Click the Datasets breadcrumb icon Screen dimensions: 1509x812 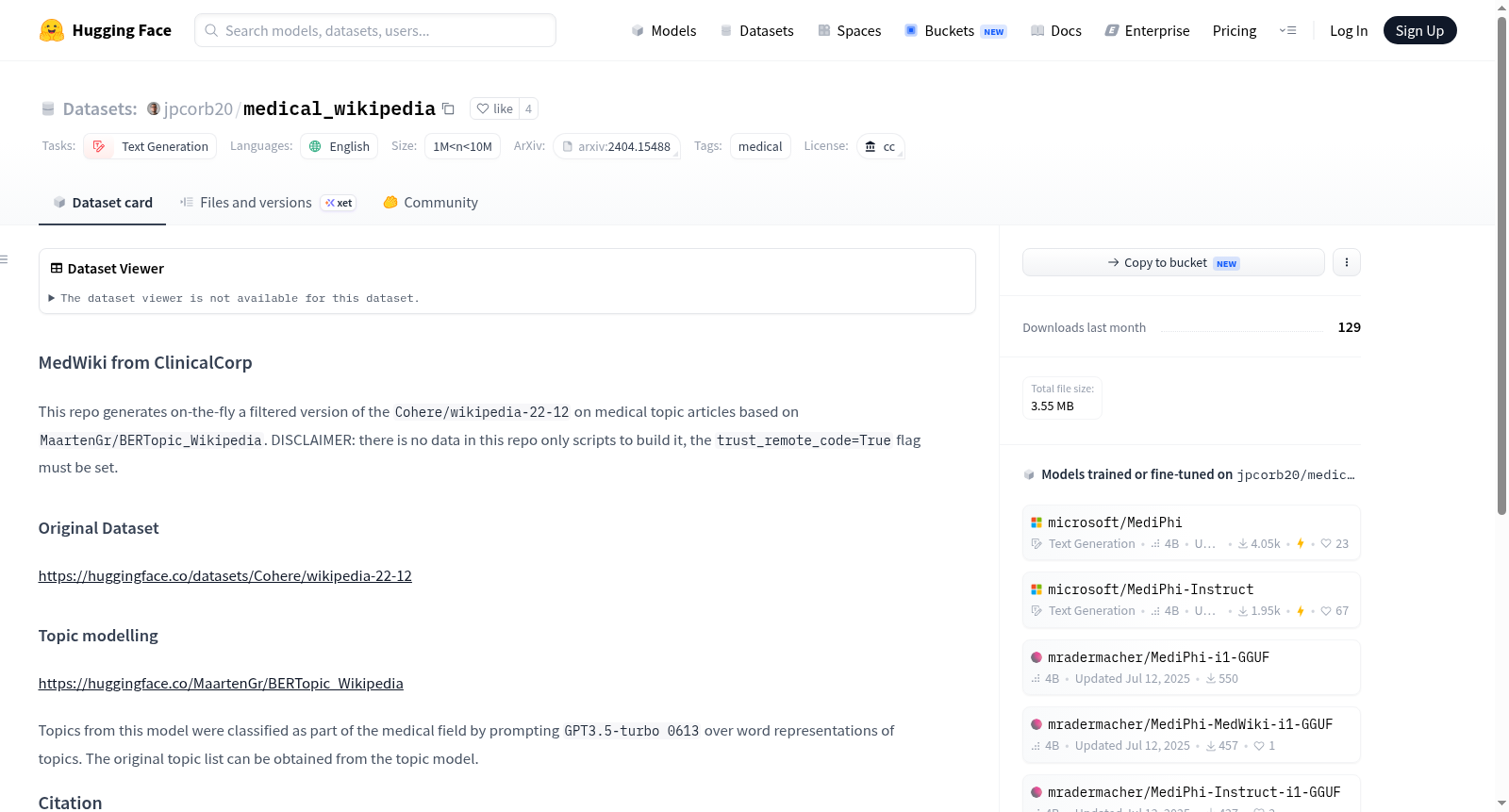[x=48, y=109]
